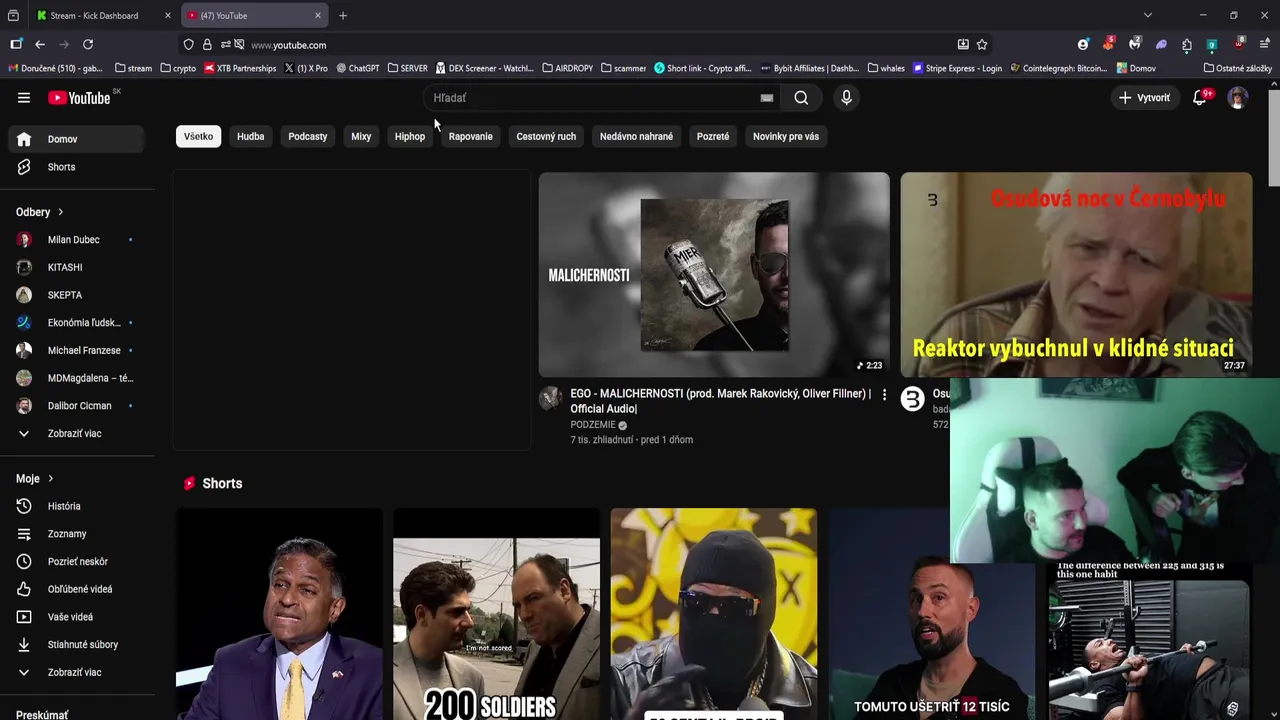Select the Podcasty filter chip
Screen dimensions: 1280x720
[308, 136]
